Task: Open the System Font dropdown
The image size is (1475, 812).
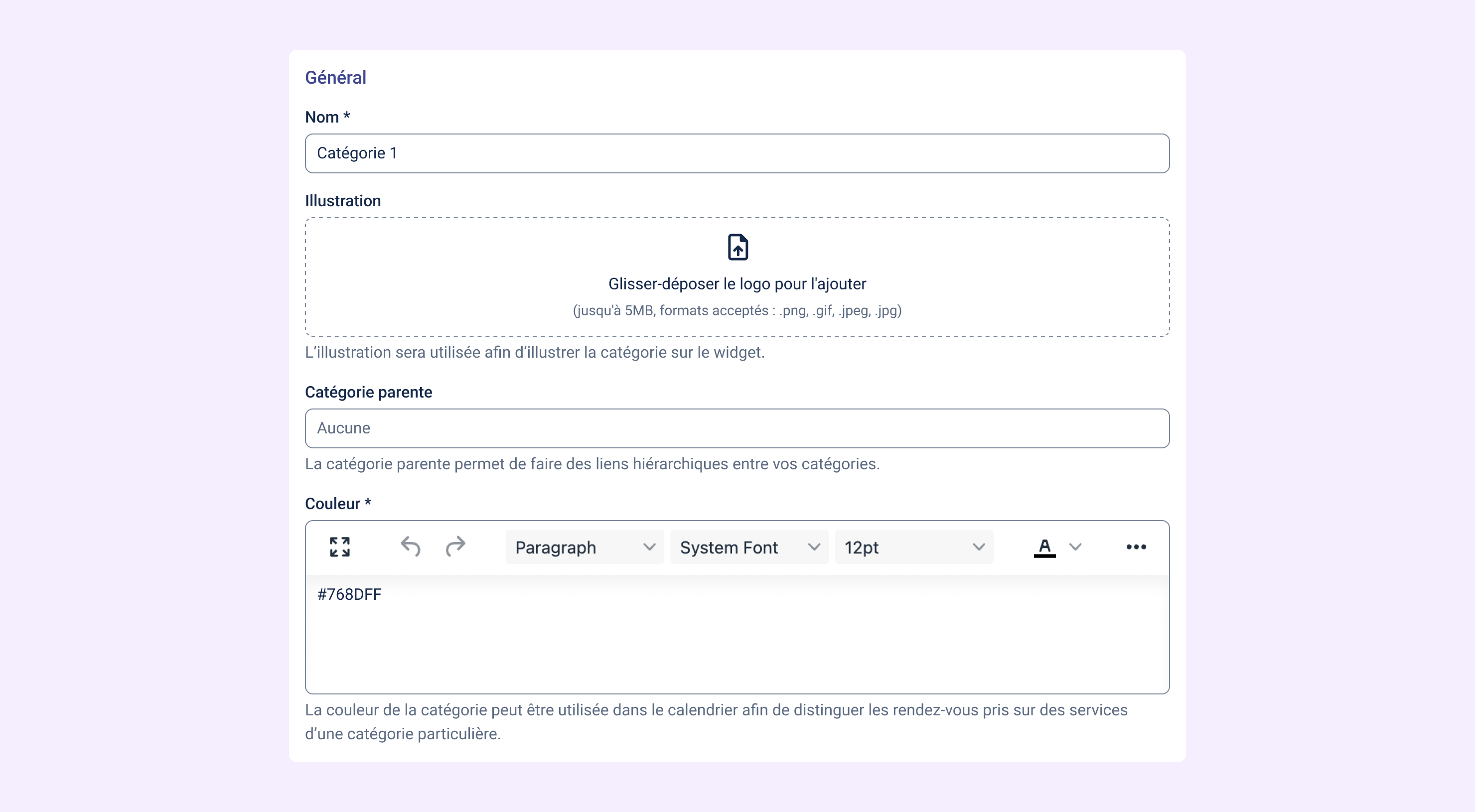Action: (749, 547)
